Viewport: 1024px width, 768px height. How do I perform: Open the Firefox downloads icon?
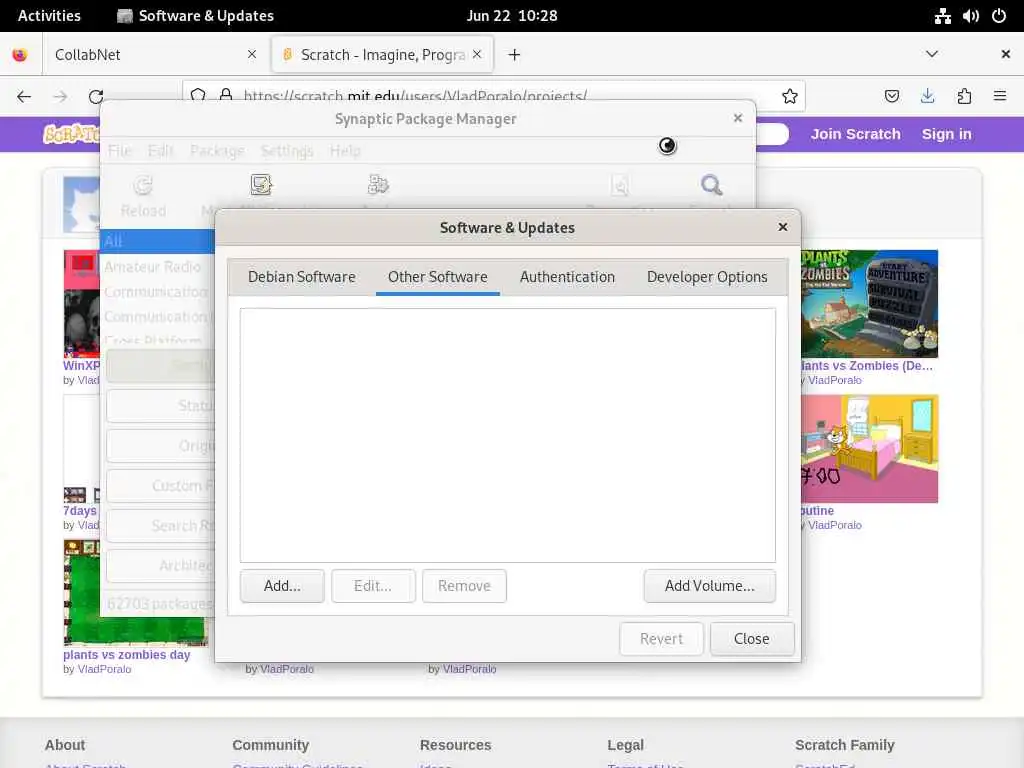click(x=927, y=96)
